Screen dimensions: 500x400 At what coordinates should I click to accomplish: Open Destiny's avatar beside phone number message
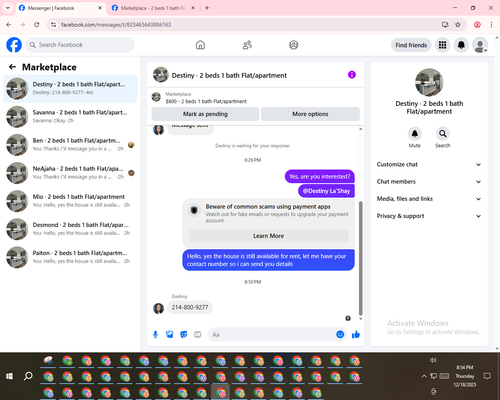click(158, 308)
